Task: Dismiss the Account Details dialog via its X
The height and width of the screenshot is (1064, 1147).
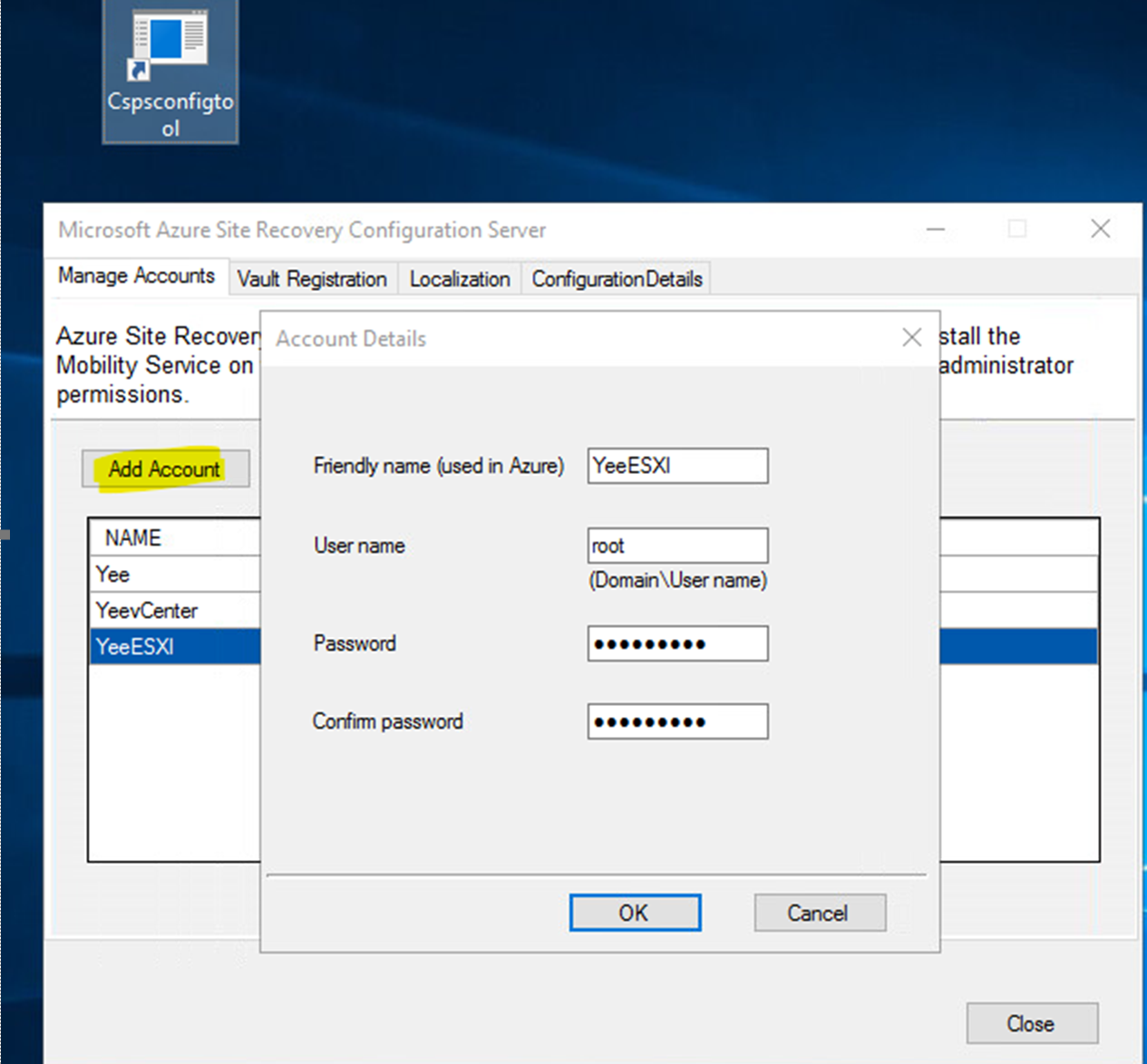Action: click(x=912, y=336)
